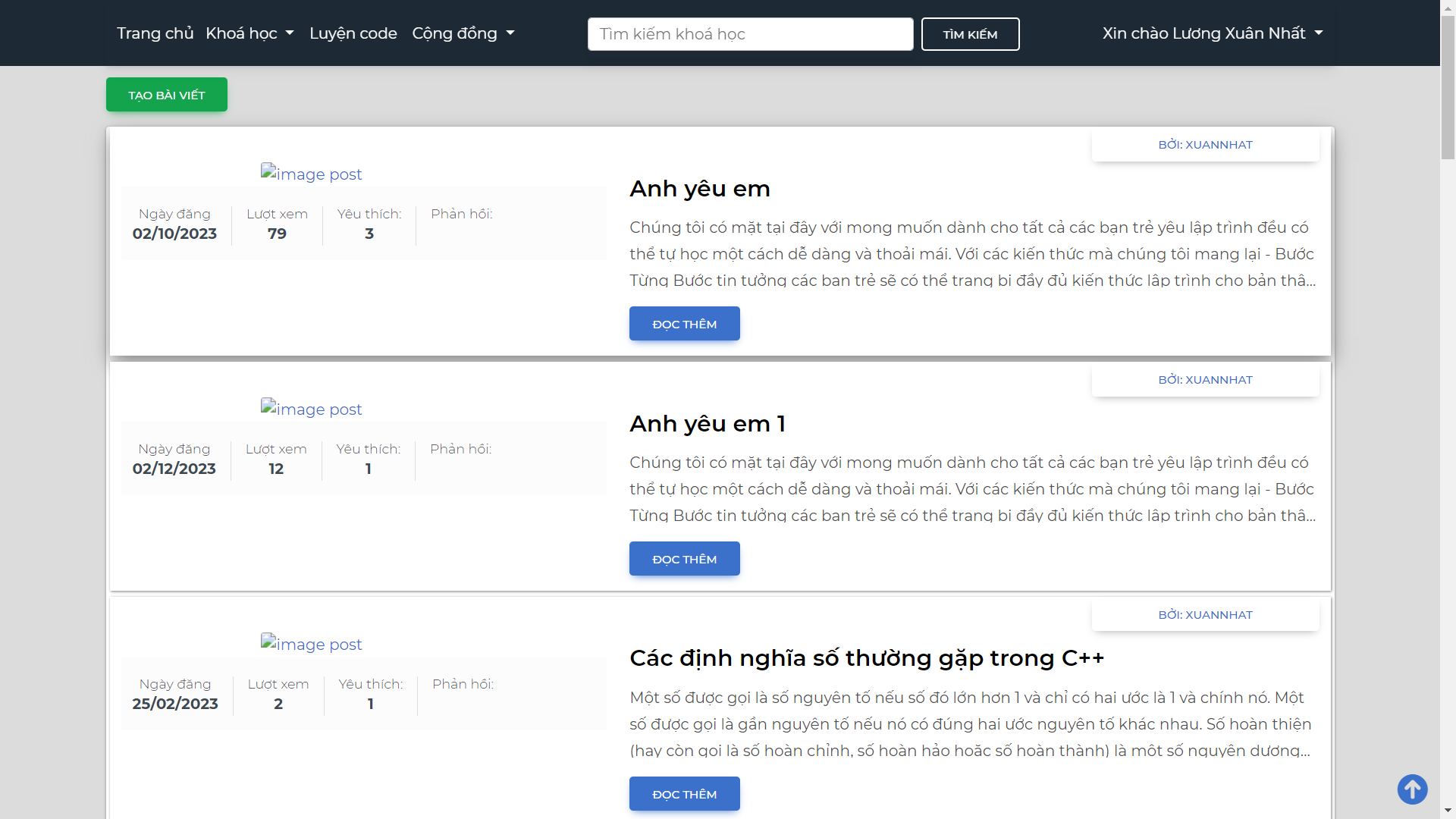Click the scroll-to-top arrow icon
1456x819 pixels.
[x=1412, y=789]
